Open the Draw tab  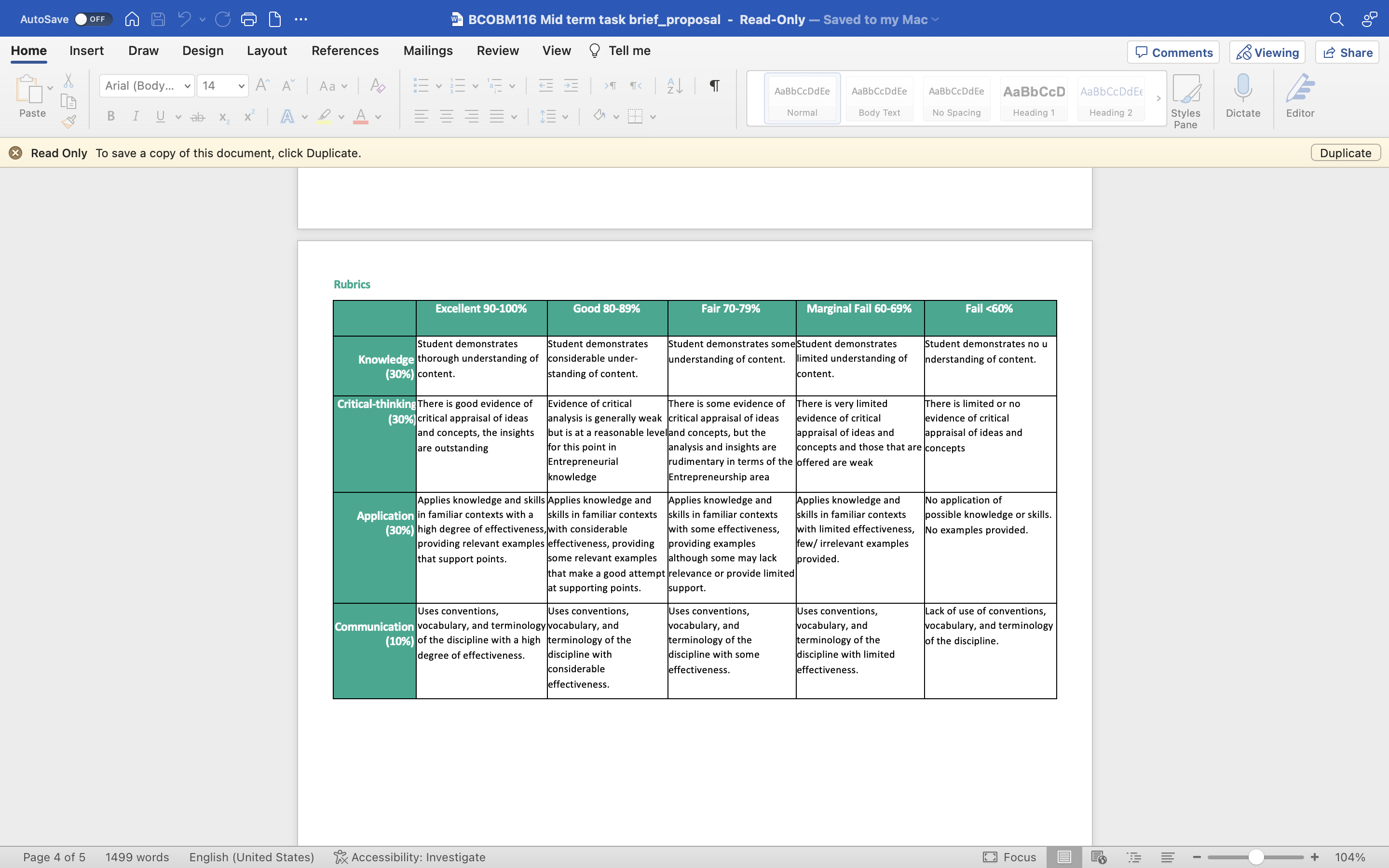point(144,51)
